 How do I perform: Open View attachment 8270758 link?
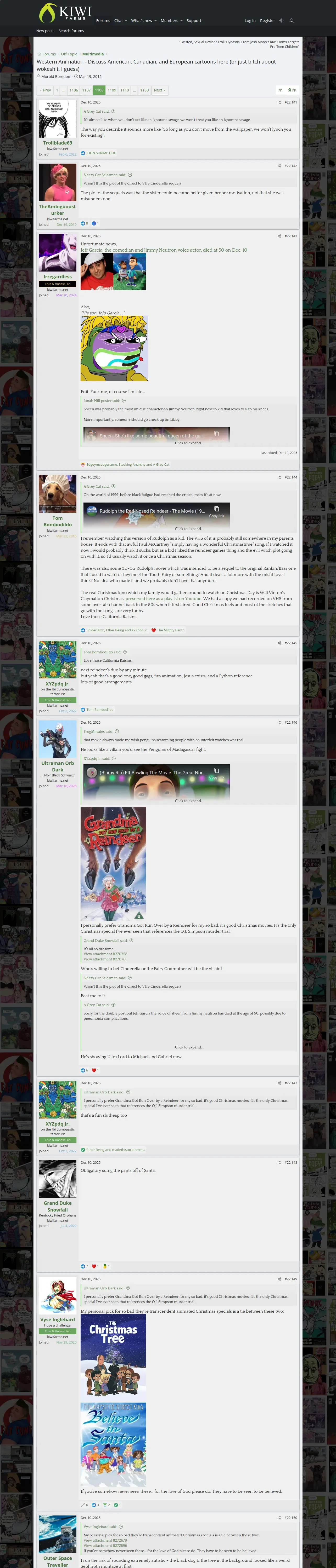[x=105, y=954]
